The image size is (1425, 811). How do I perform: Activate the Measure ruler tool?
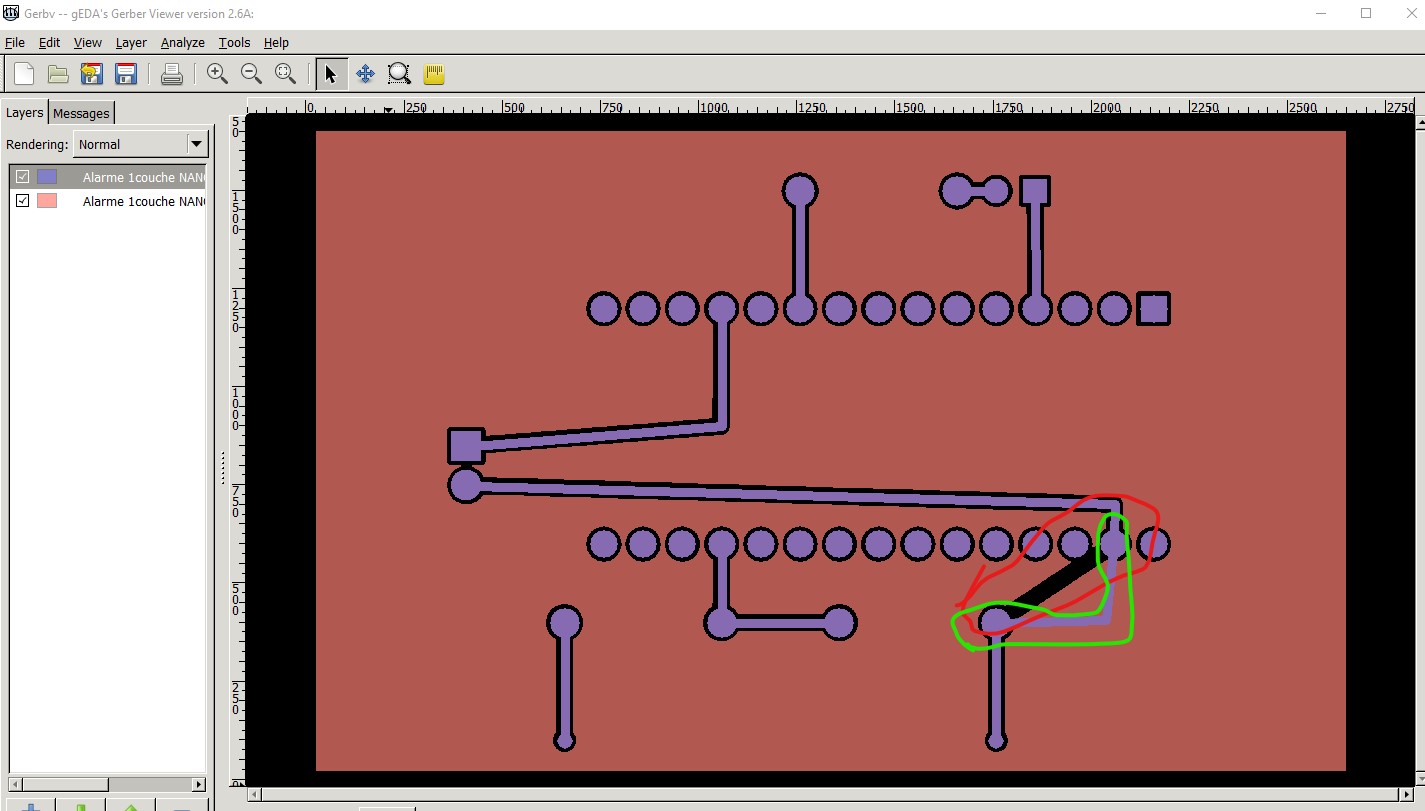click(x=433, y=74)
